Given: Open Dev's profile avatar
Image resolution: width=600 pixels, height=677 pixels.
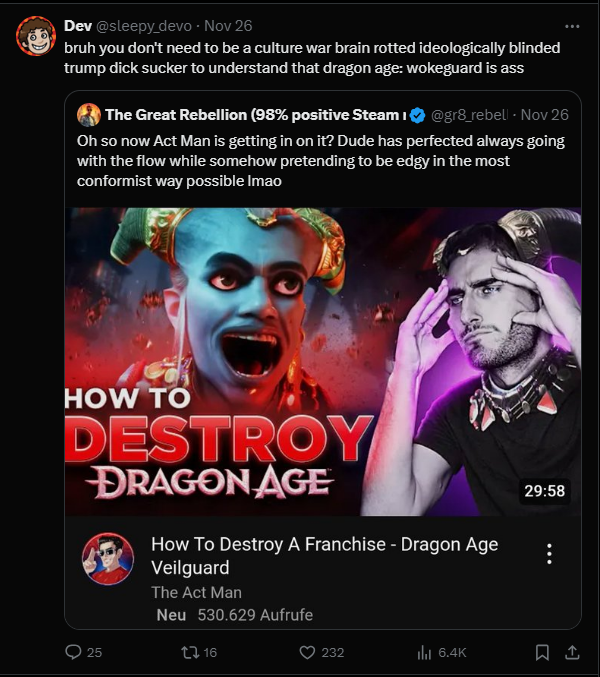Looking at the screenshot, I should [36, 36].
